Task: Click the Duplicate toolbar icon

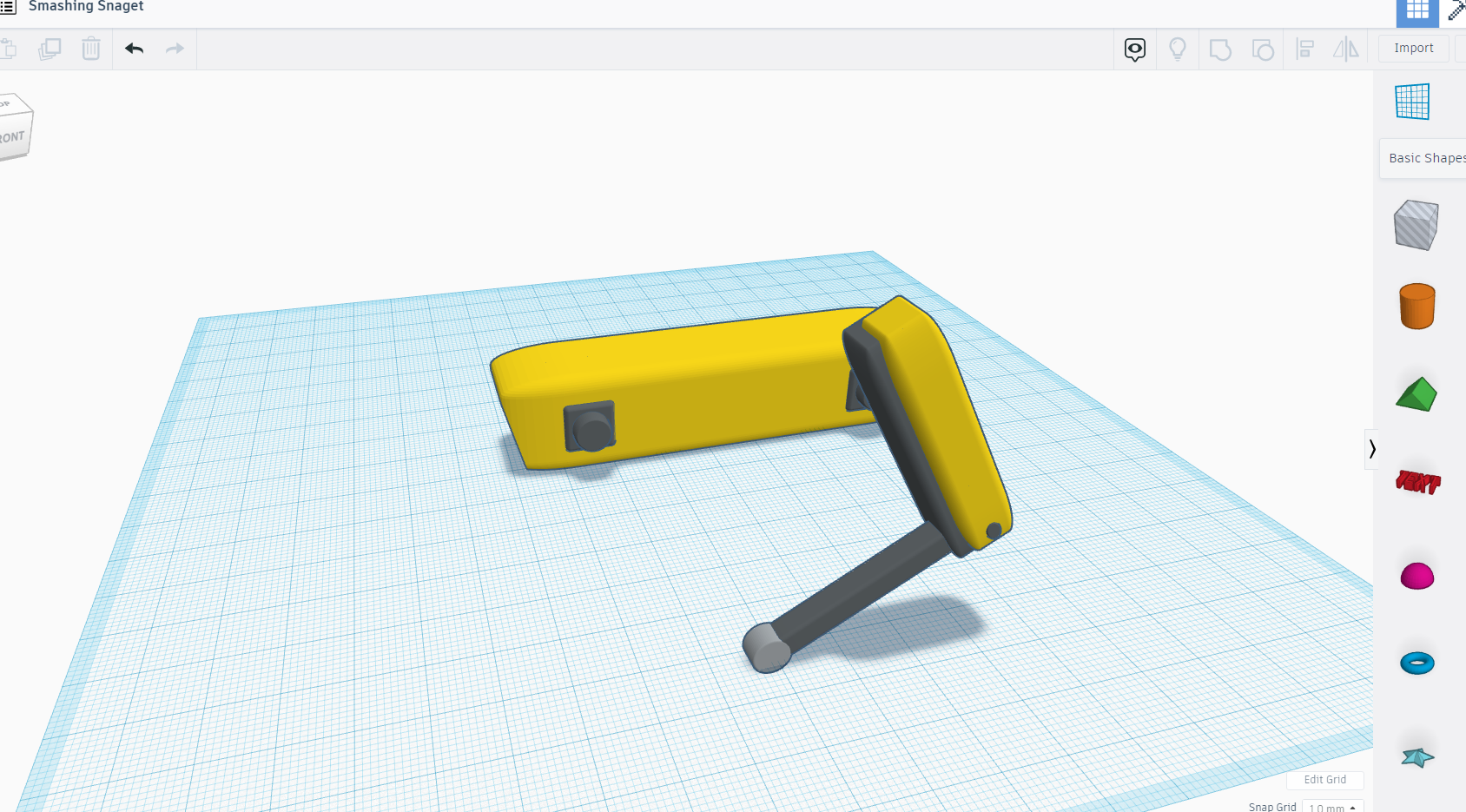Action: coord(50,49)
